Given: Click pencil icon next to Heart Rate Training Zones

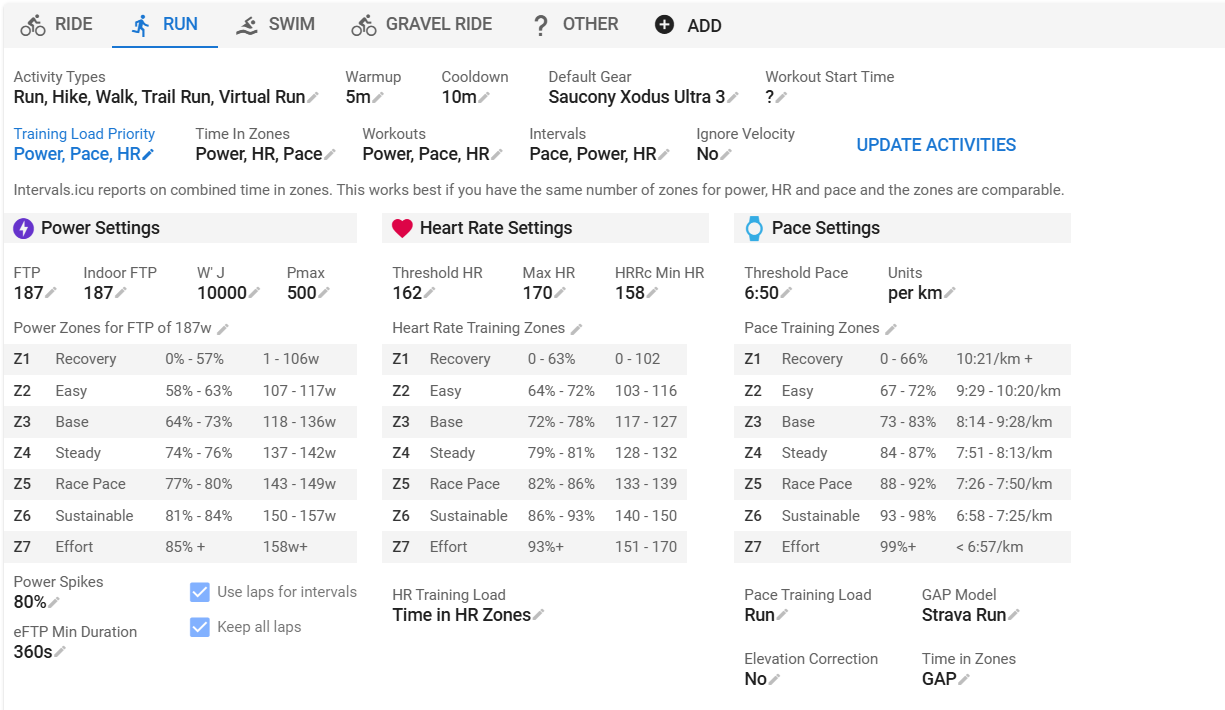Looking at the screenshot, I should coord(576,329).
